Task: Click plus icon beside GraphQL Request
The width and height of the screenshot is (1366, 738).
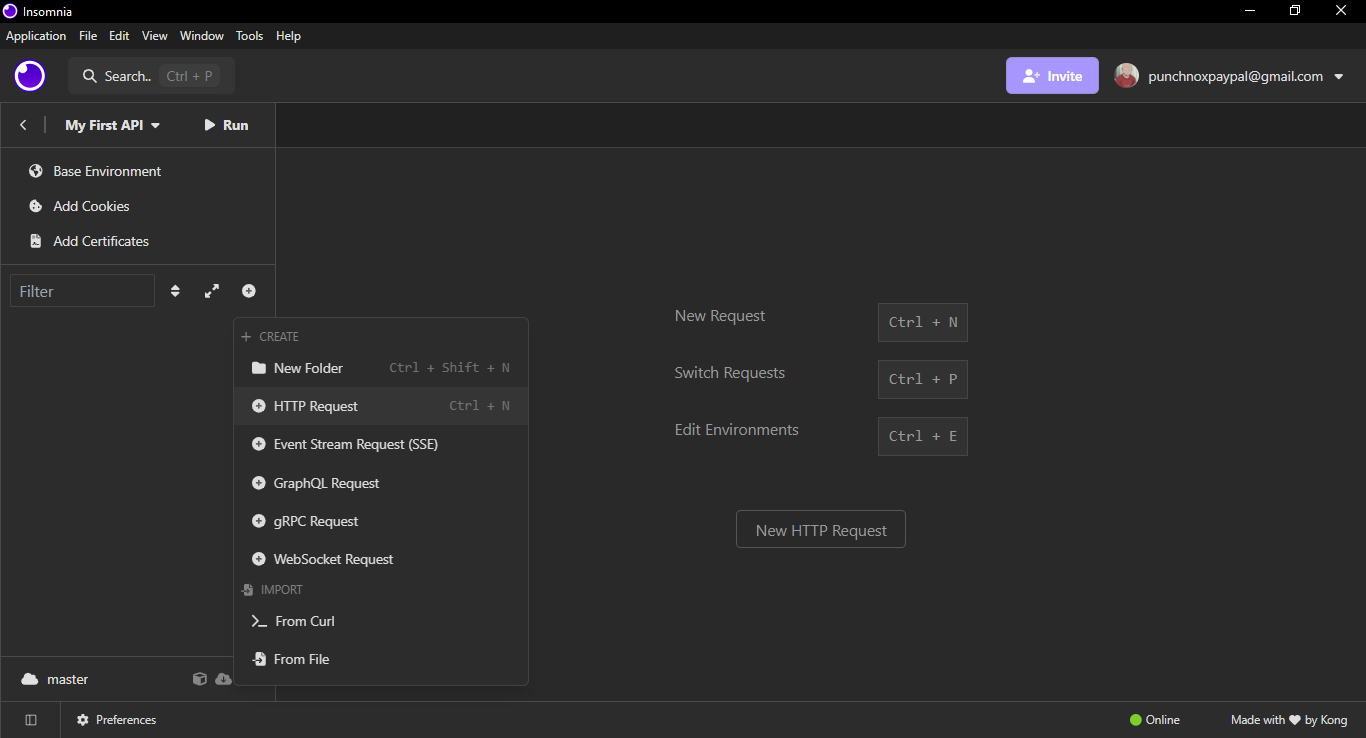Action: [x=259, y=483]
